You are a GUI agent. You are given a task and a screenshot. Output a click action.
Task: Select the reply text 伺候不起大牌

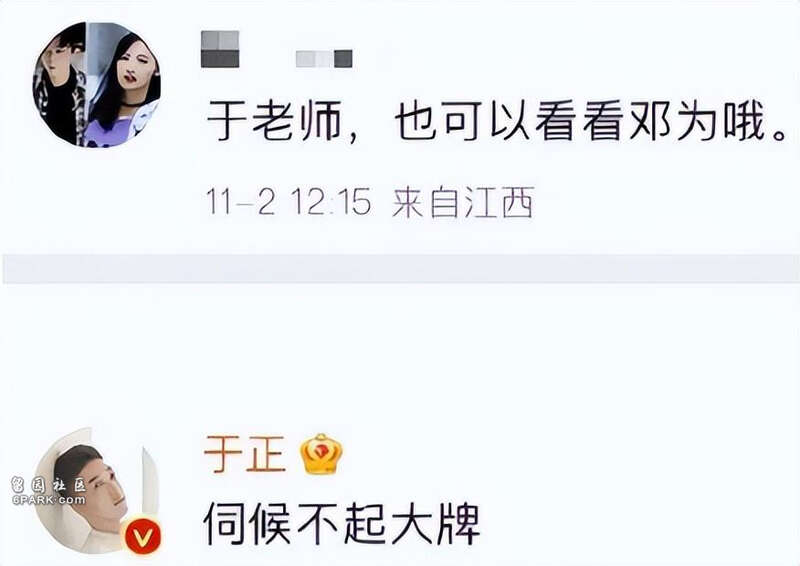click(342, 525)
